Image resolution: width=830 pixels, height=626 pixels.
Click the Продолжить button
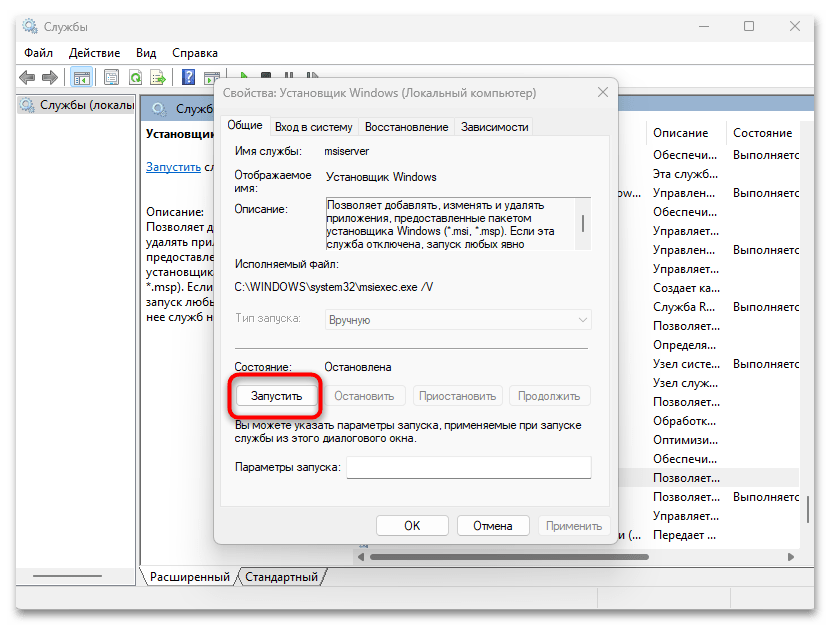[549, 396]
